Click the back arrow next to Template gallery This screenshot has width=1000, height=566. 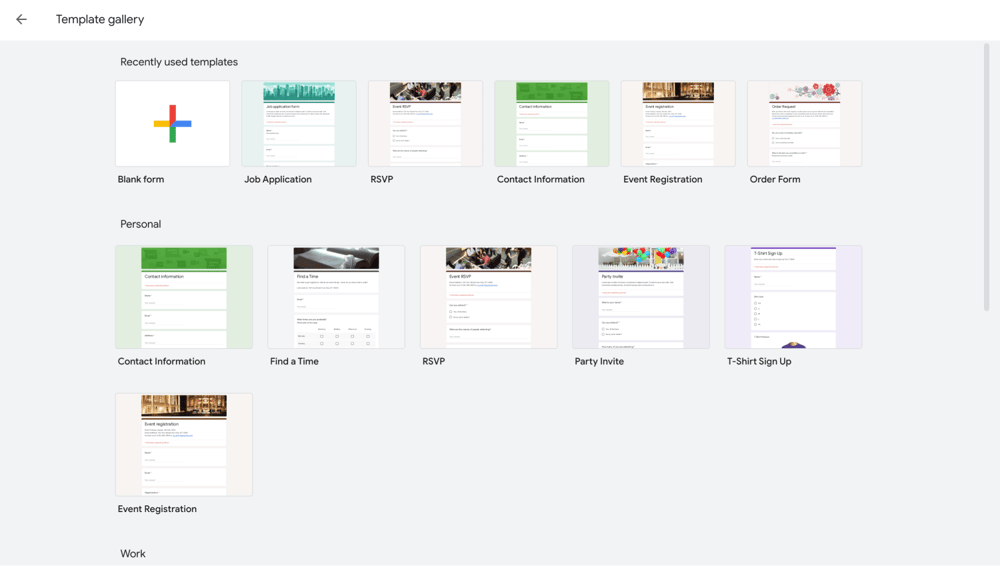point(21,19)
